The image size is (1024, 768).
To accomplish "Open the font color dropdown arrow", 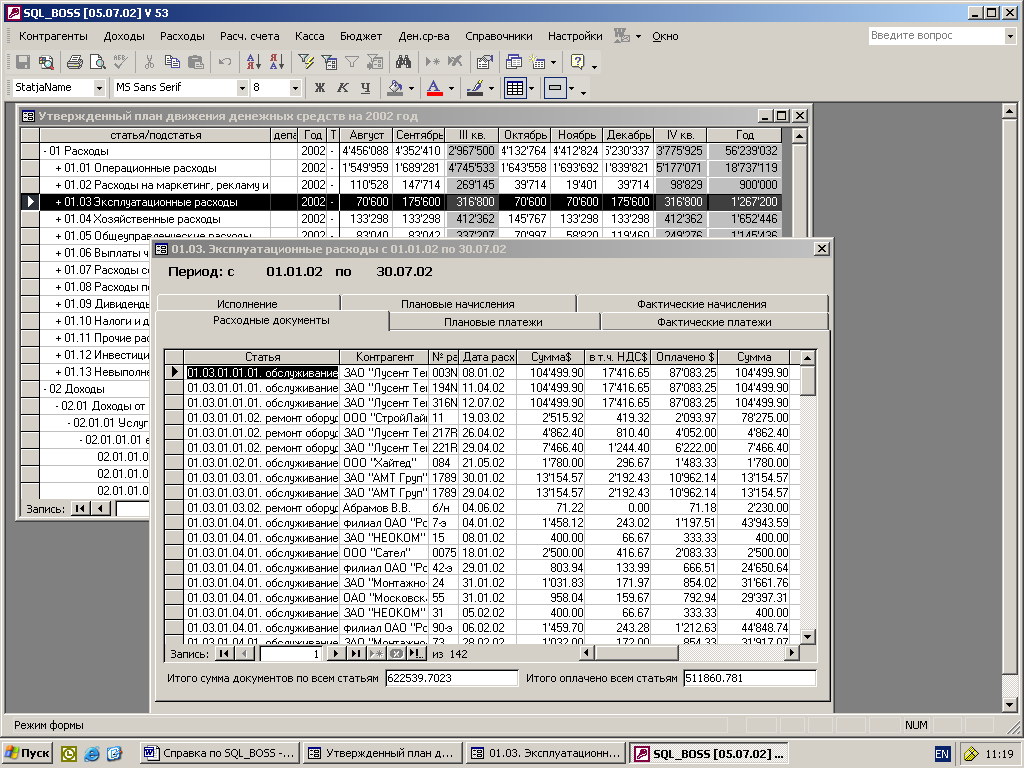I will (x=452, y=88).
